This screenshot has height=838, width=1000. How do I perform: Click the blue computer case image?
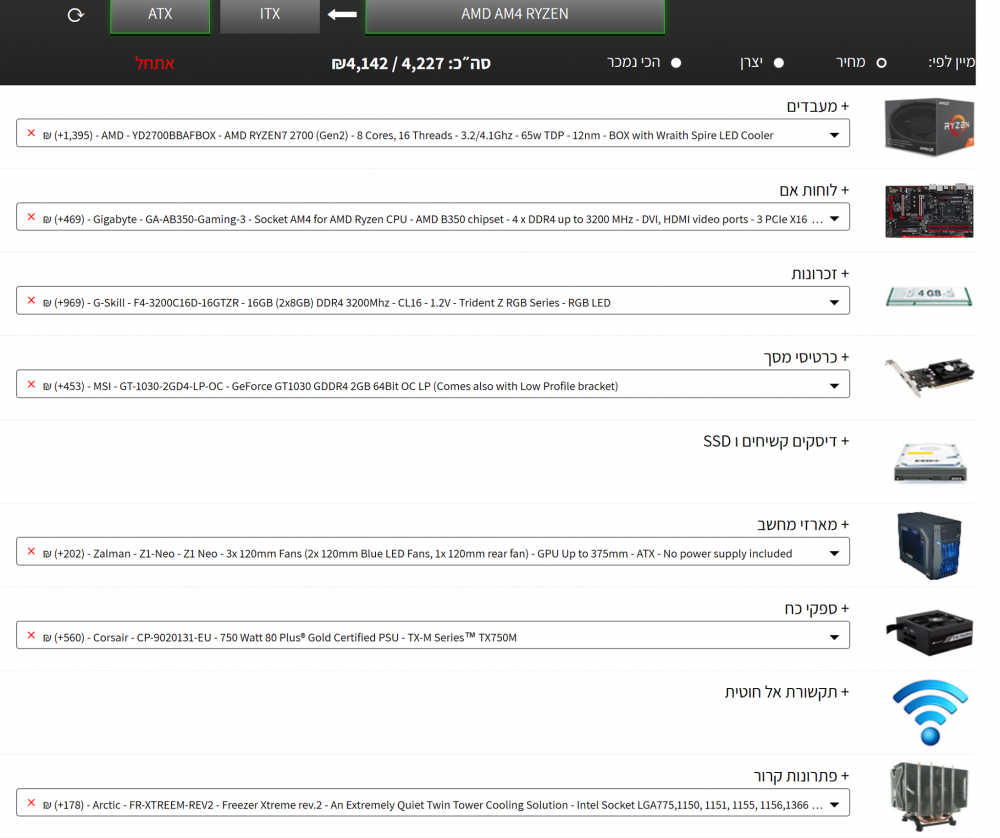[x=930, y=545]
